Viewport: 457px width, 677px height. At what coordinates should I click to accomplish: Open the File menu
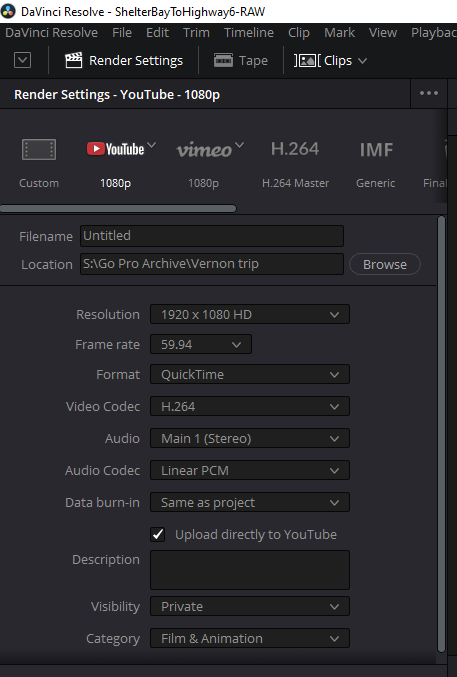122,33
